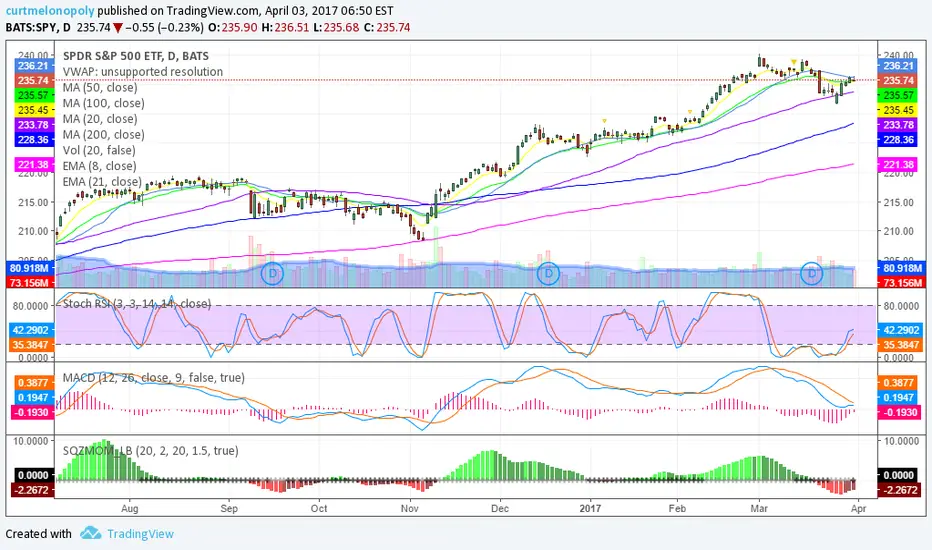Select the Vol (20, false) indicator legend
Viewport: 932px width, 550px height.
[x=99, y=150]
